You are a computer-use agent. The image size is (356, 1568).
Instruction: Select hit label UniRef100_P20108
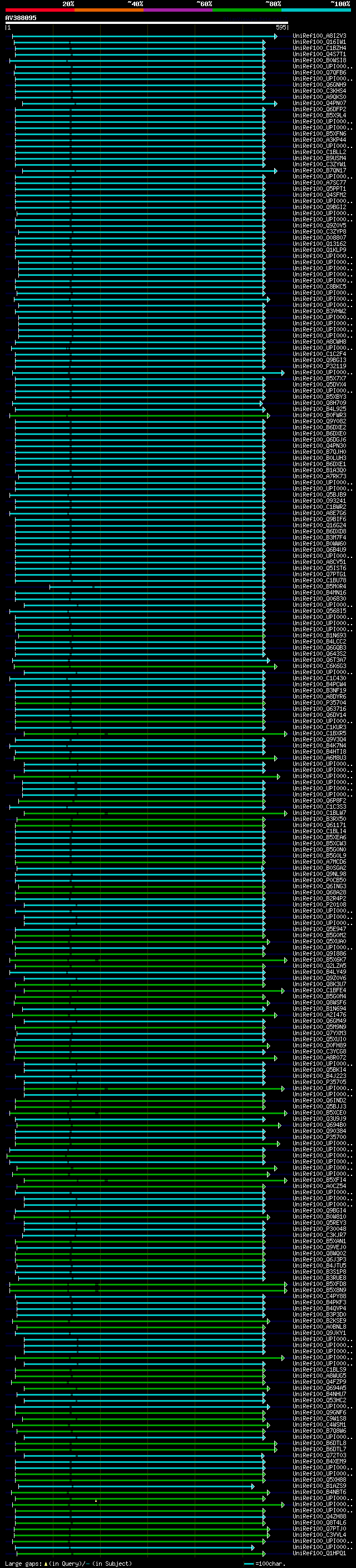pyautogui.click(x=319, y=904)
